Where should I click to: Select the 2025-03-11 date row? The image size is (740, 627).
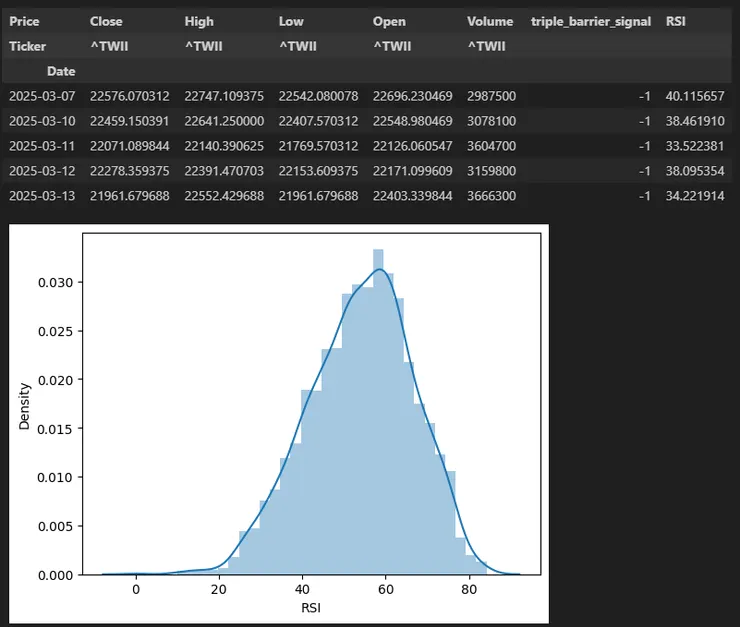coord(42,146)
